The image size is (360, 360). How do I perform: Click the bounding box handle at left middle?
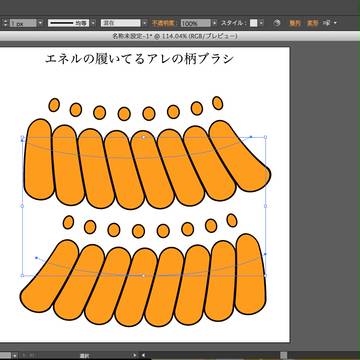click(x=22, y=206)
